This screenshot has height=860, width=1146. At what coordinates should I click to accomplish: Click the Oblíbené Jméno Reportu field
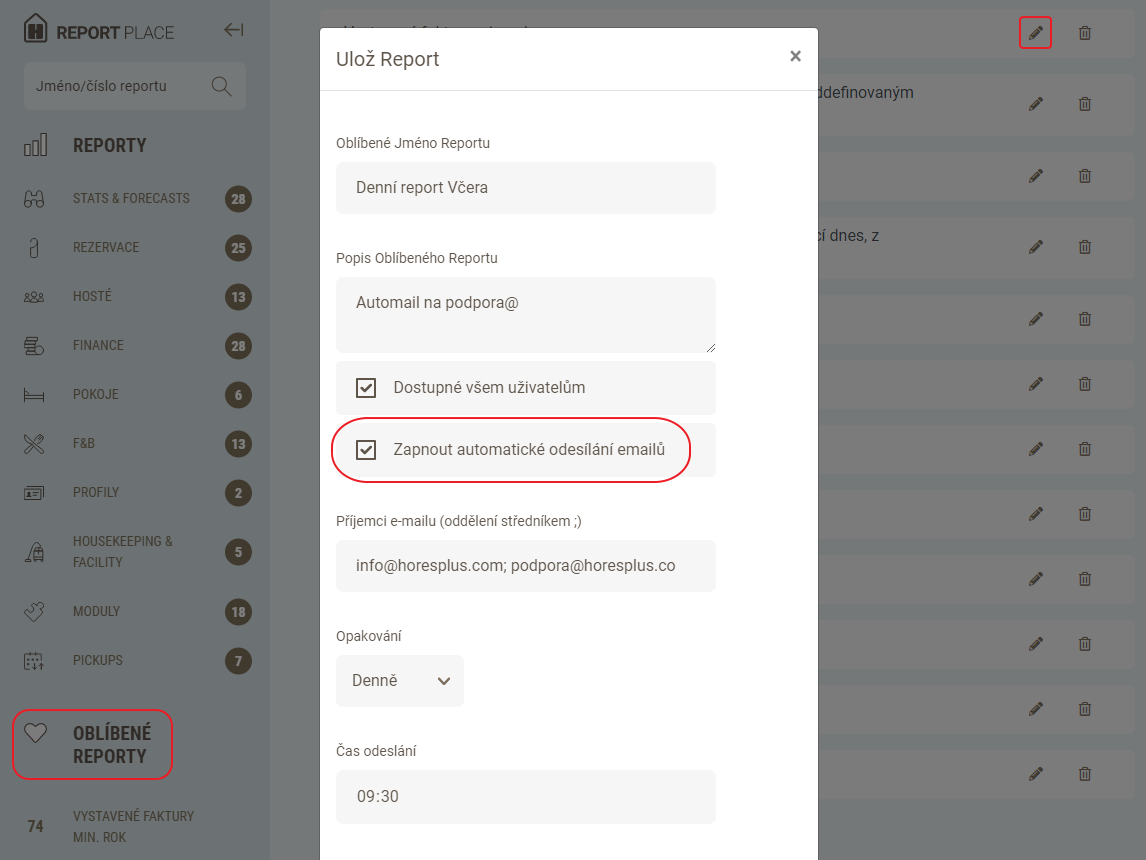tap(525, 188)
